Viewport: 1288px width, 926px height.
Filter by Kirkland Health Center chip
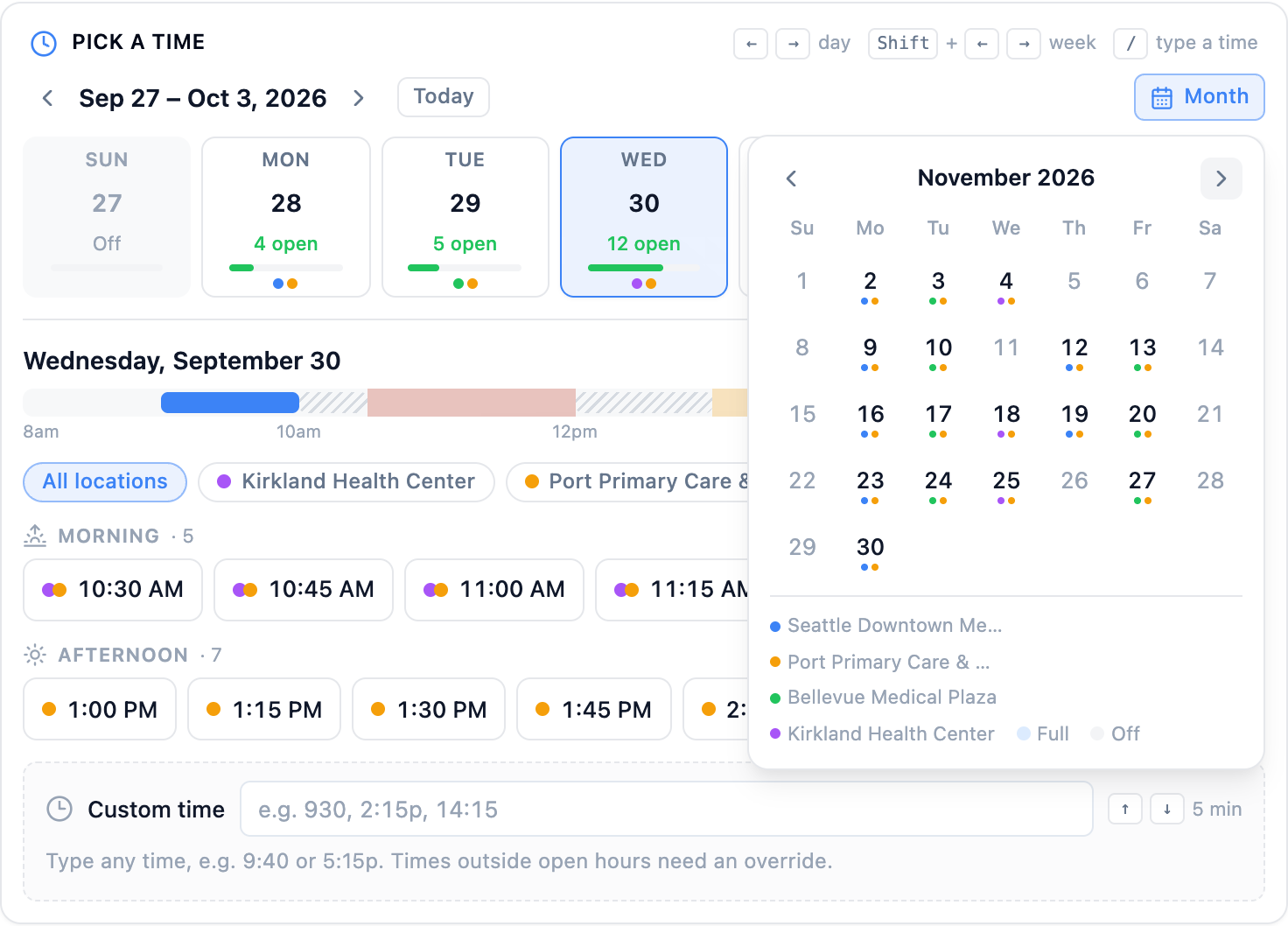point(346,482)
